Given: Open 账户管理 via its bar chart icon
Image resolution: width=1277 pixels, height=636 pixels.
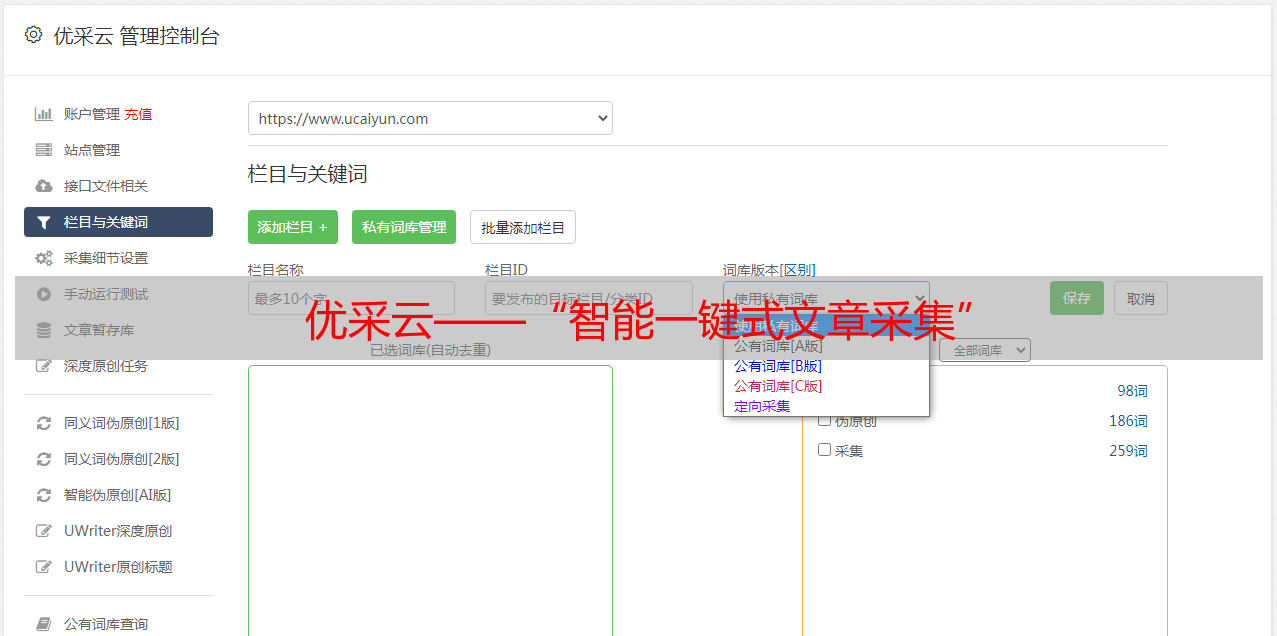Looking at the screenshot, I should pyautogui.click(x=44, y=114).
